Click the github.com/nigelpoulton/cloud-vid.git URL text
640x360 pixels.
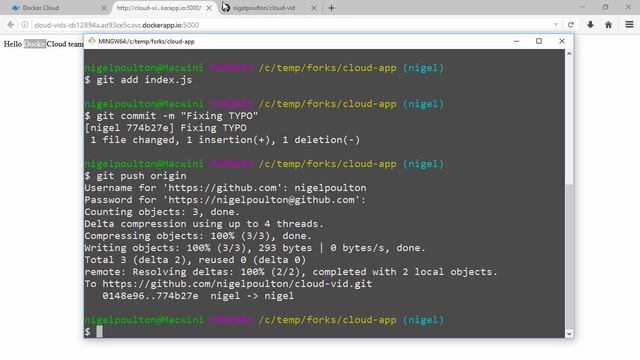(x=237, y=284)
